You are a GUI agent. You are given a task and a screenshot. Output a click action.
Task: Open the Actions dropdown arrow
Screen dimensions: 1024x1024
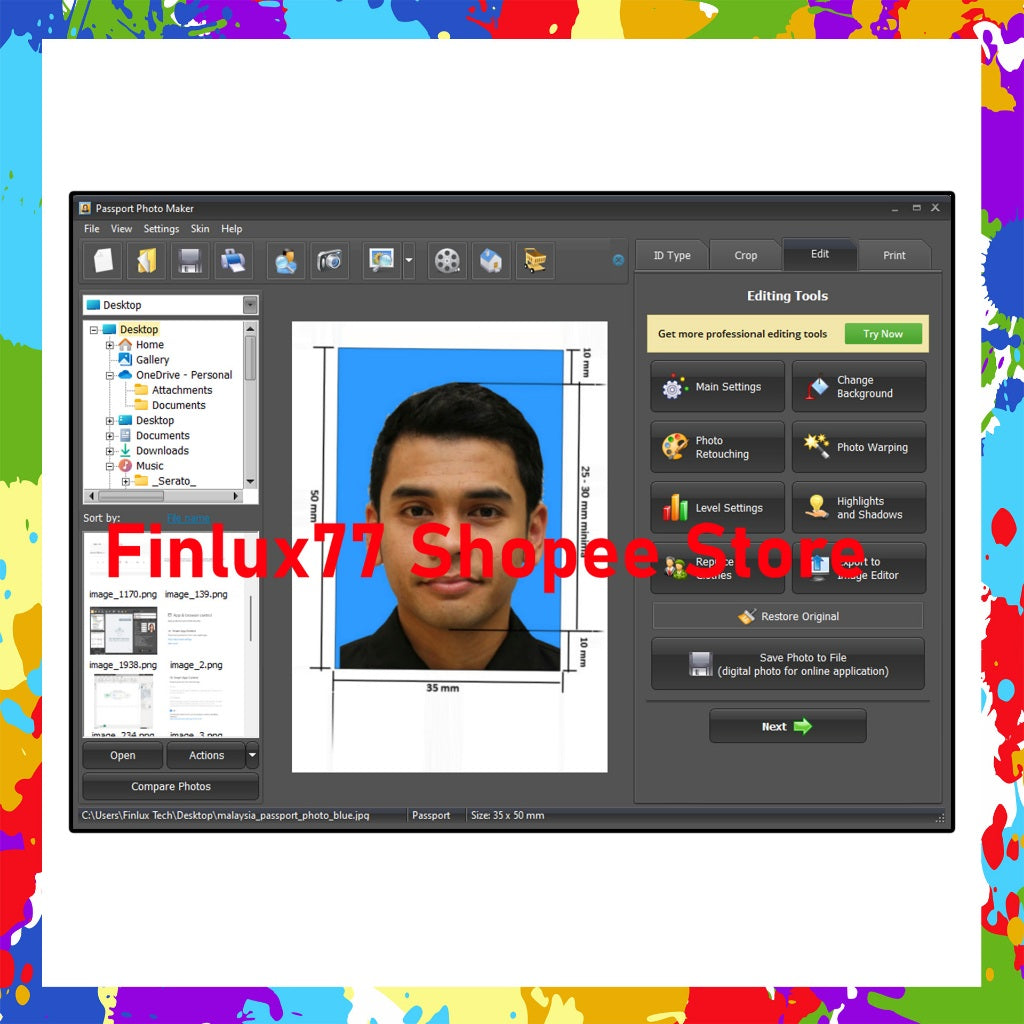pyautogui.click(x=251, y=755)
